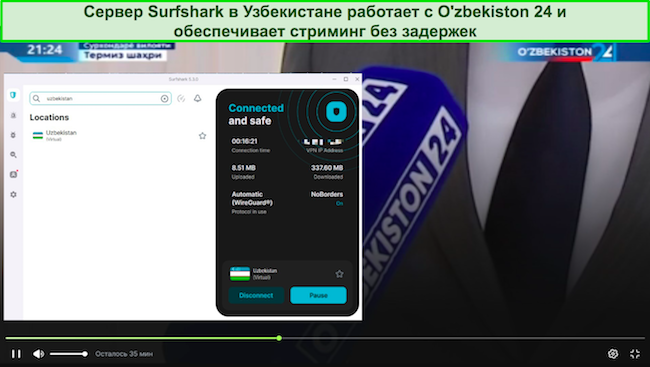Click the search magnifier inside location search box
The image size is (650, 367).
(36, 98)
